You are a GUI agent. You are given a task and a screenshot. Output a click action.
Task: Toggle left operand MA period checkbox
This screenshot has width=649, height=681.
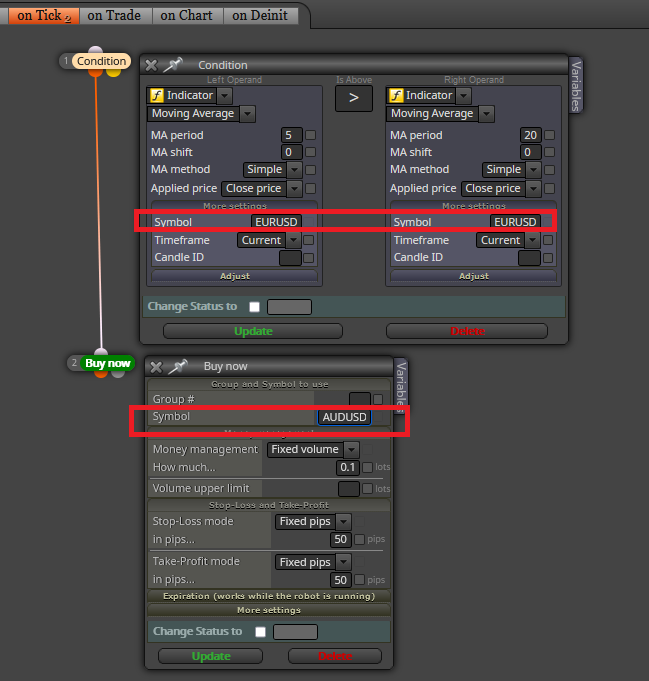tap(310, 135)
